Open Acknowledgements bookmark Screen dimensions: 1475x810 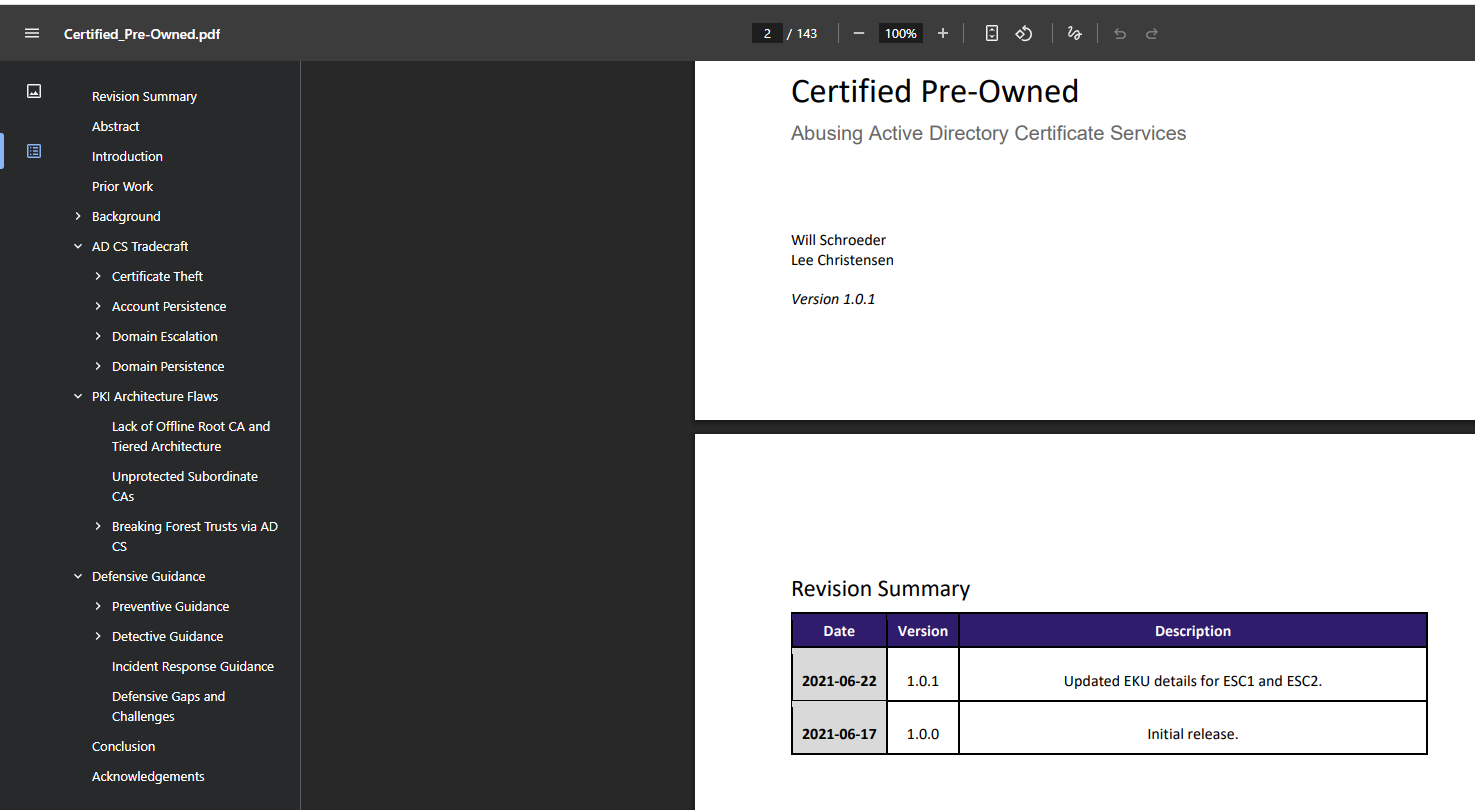click(148, 776)
